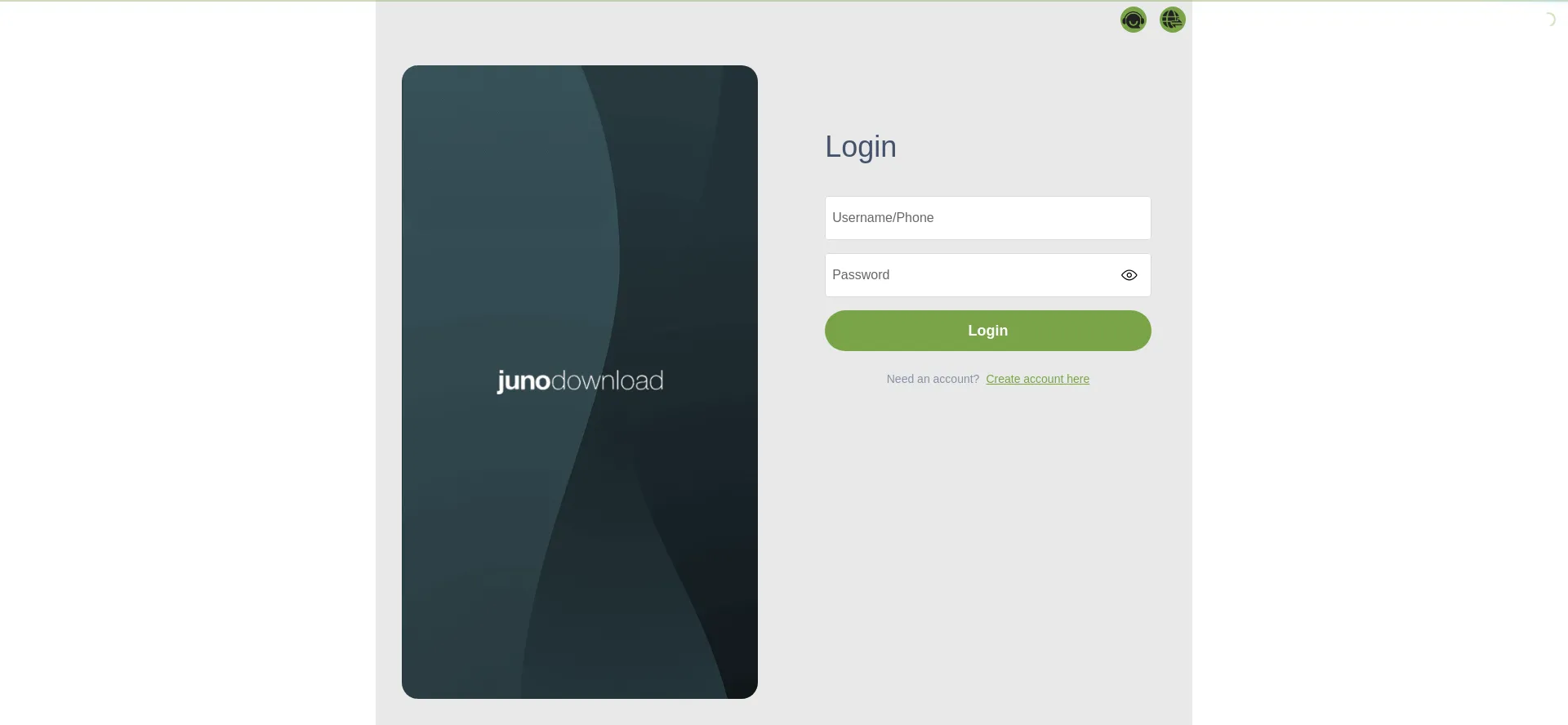Open the language globe icon
The image size is (1568, 725).
click(x=1173, y=20)
